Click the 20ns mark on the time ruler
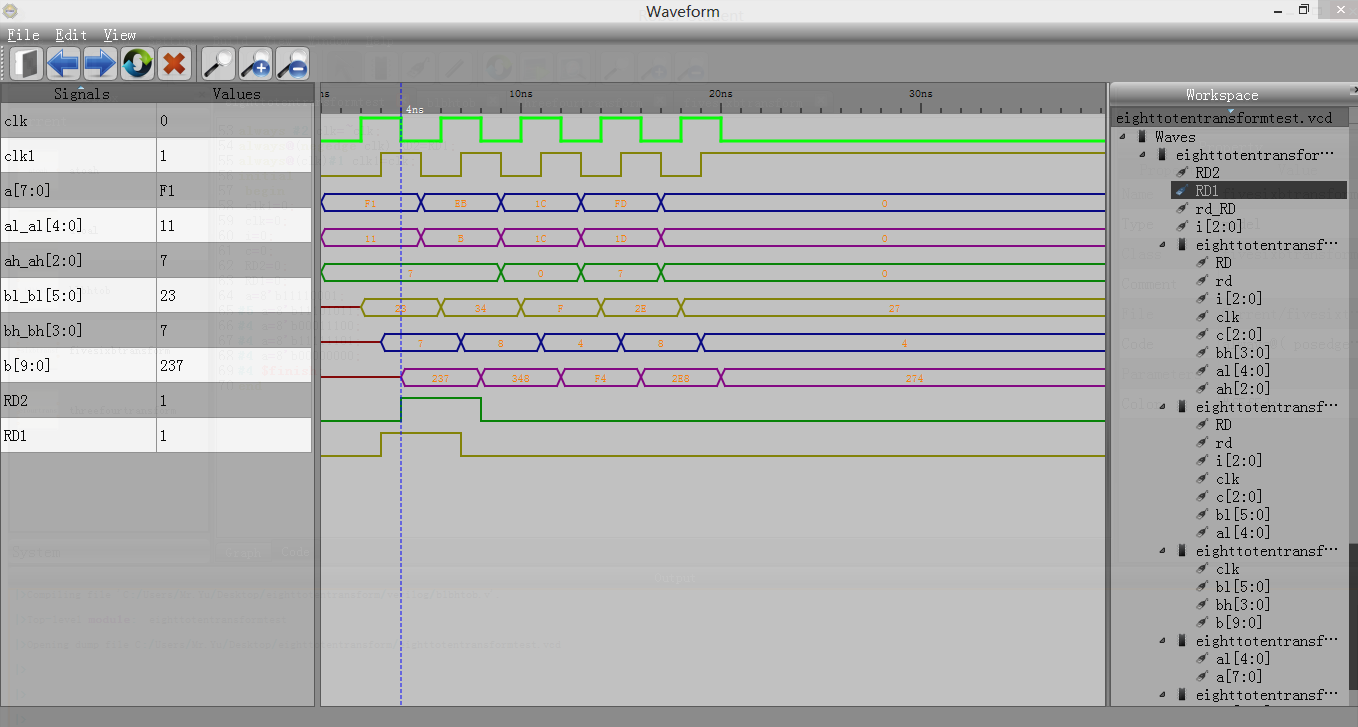 click(720, 94)
